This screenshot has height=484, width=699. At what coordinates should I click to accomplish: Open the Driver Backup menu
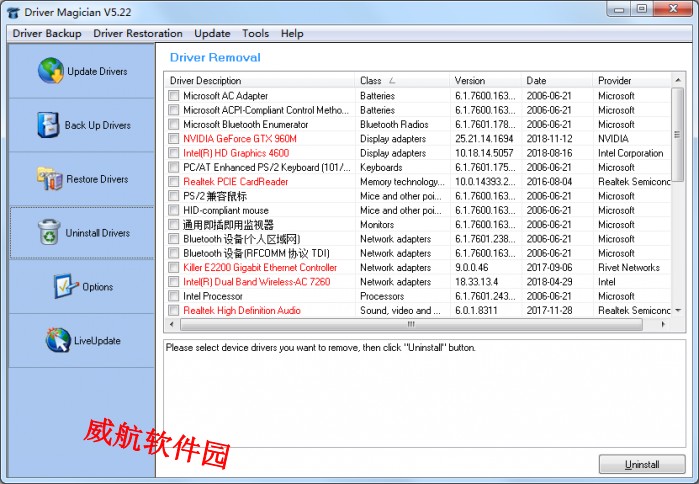[x=47, y=33]
